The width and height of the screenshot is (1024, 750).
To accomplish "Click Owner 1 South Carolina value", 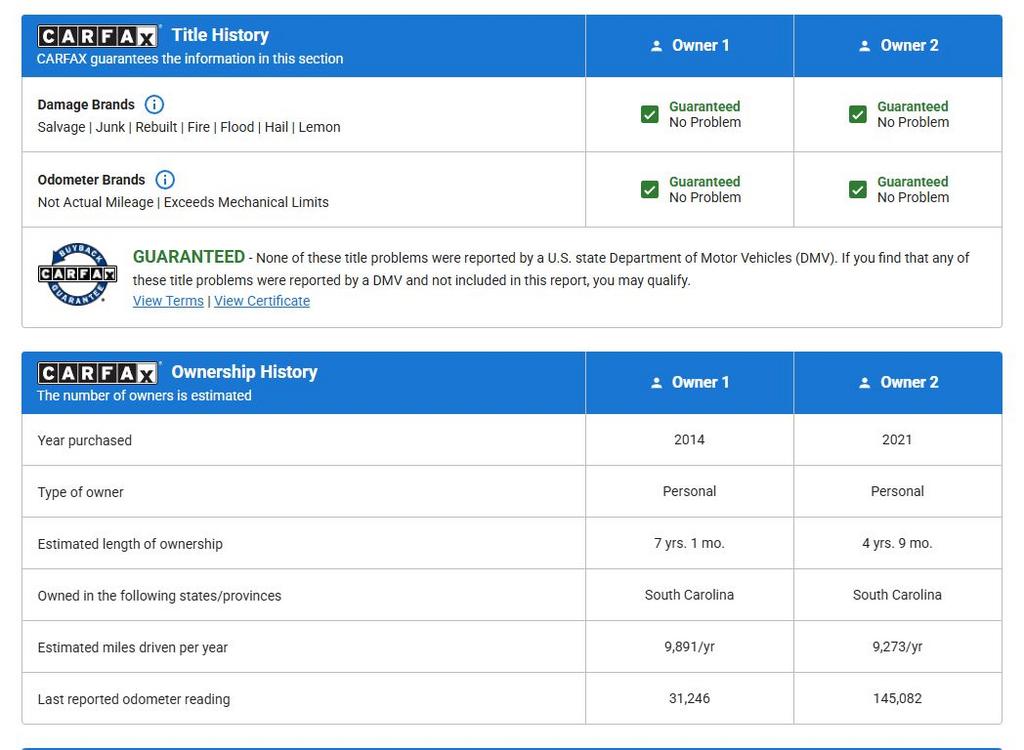I will [689, 595].
